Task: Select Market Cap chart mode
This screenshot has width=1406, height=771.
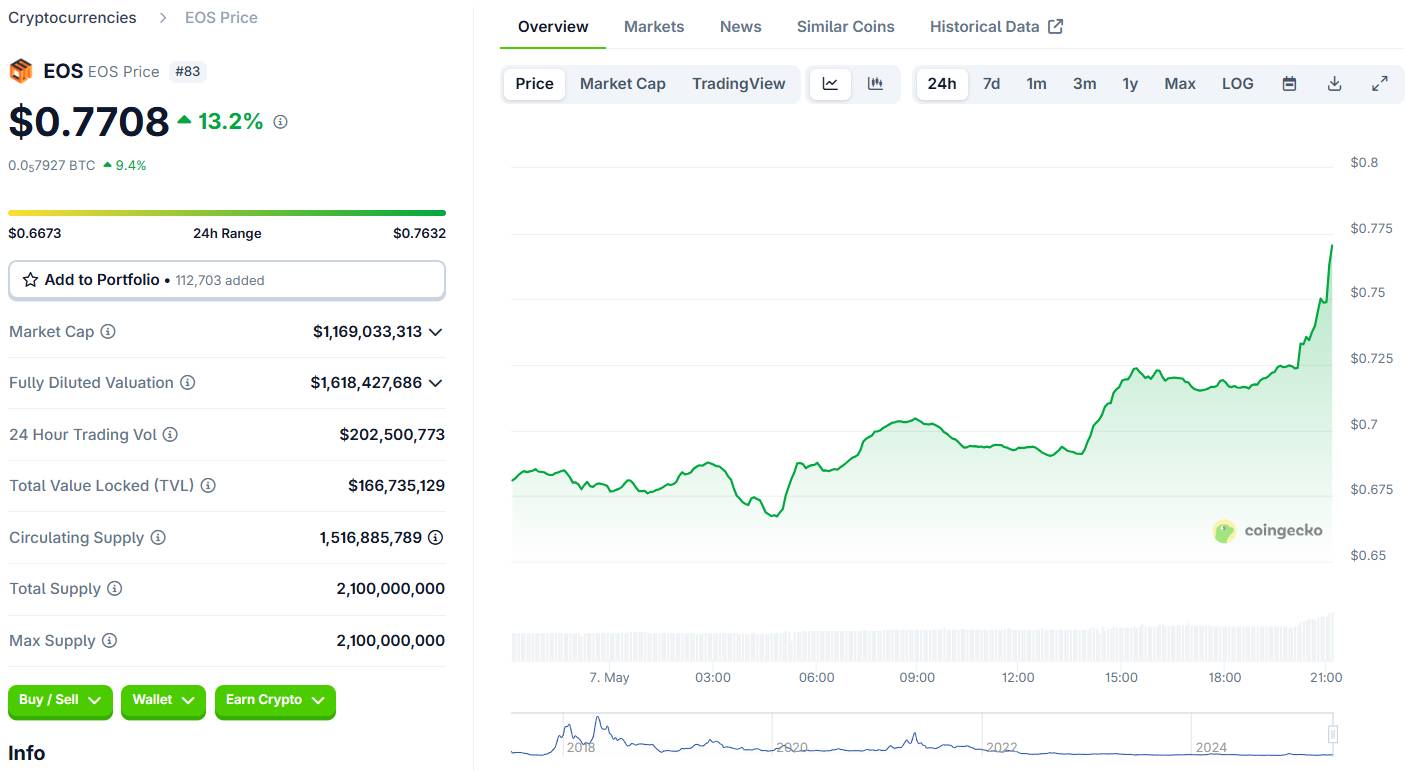Action: pyautogui.click(x=622, y=84)
